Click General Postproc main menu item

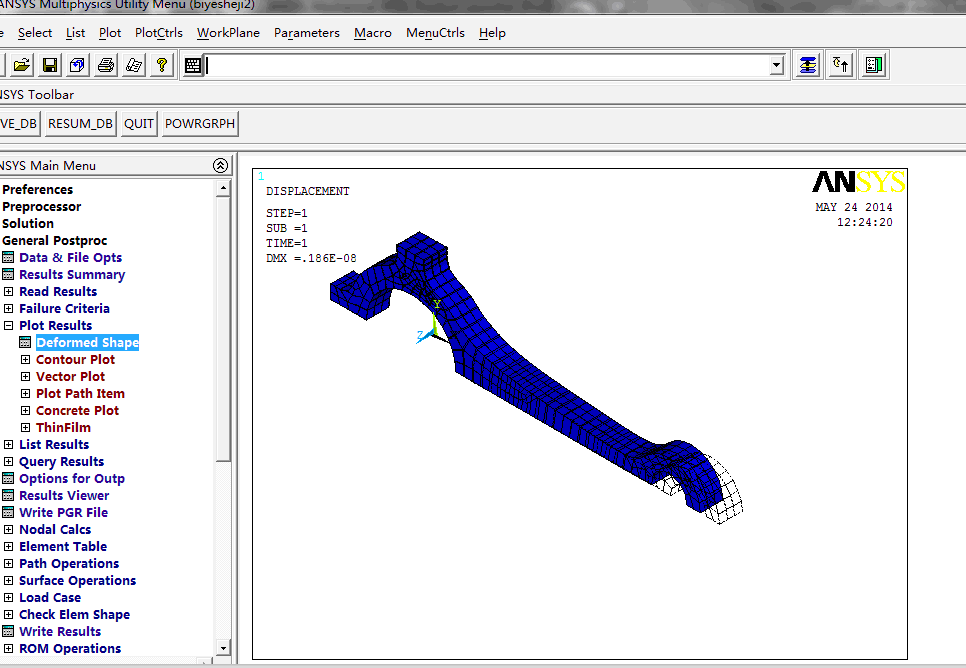pyautogui.click(x=54, y=241)
